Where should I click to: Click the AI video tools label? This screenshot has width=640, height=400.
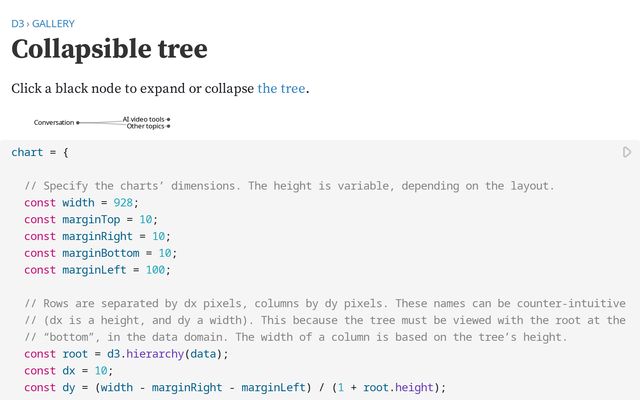[x=144, y=119]
